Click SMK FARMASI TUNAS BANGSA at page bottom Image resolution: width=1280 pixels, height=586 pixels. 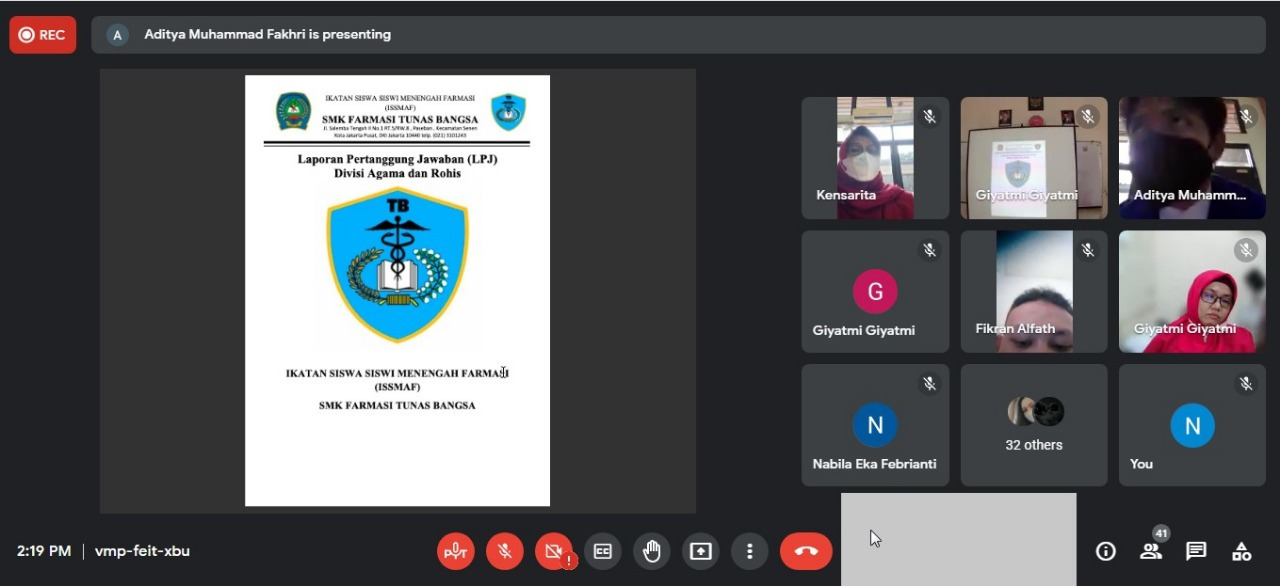[x=397, y=406]
